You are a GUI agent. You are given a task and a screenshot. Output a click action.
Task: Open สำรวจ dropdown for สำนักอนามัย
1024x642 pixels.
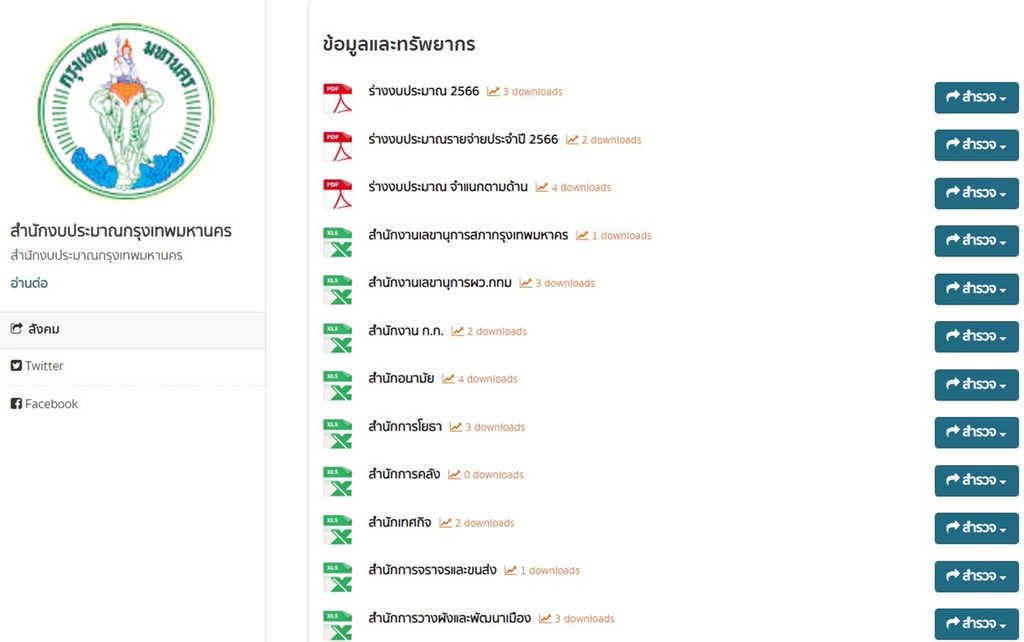976,385
